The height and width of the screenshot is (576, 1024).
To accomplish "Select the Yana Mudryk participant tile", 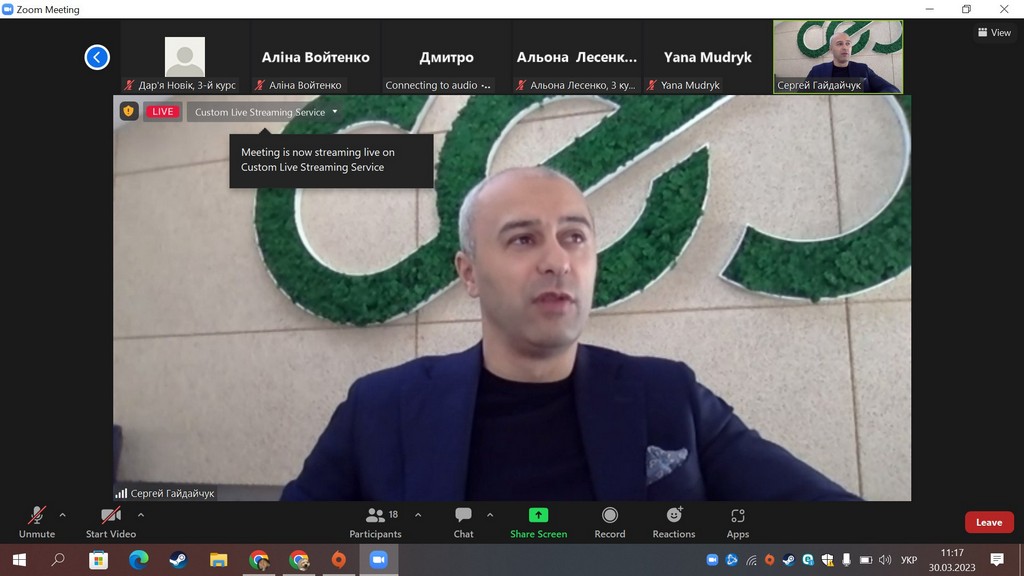I will pyautogui.click(x=706, y=58).
